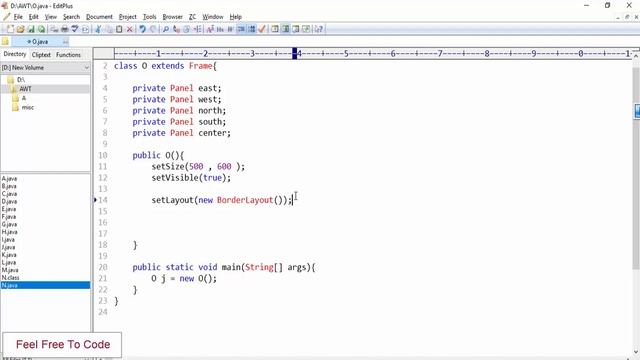
Task: Select D.java in the file list
Action: coord(9,202)
